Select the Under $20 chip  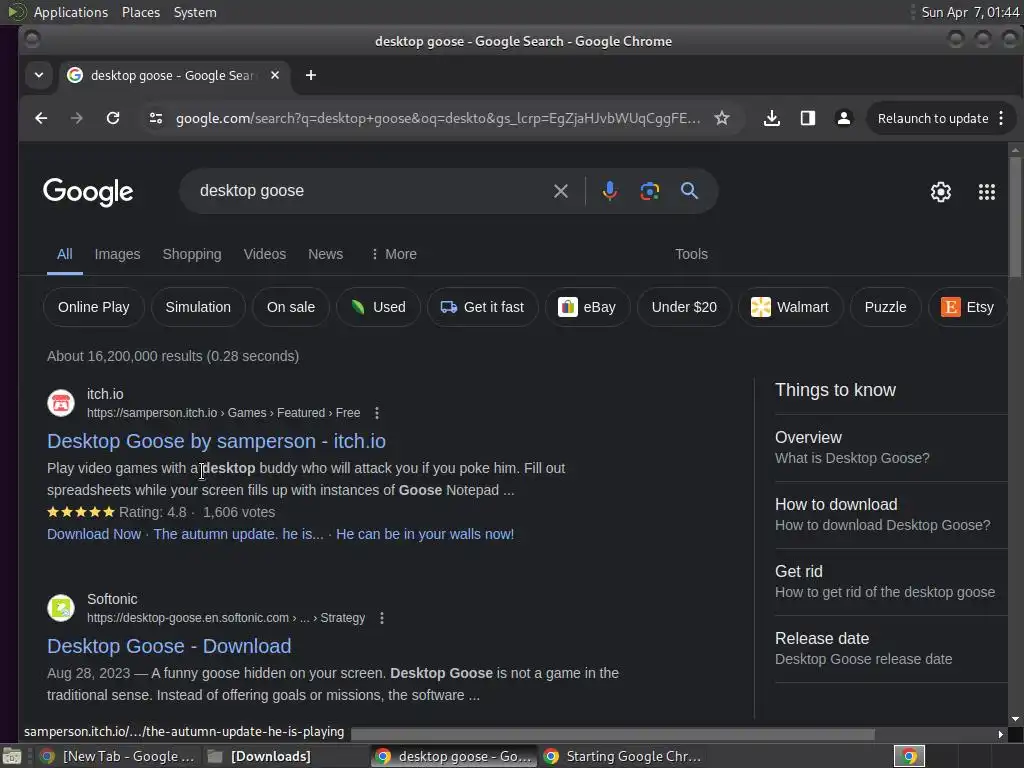[684, 307]
